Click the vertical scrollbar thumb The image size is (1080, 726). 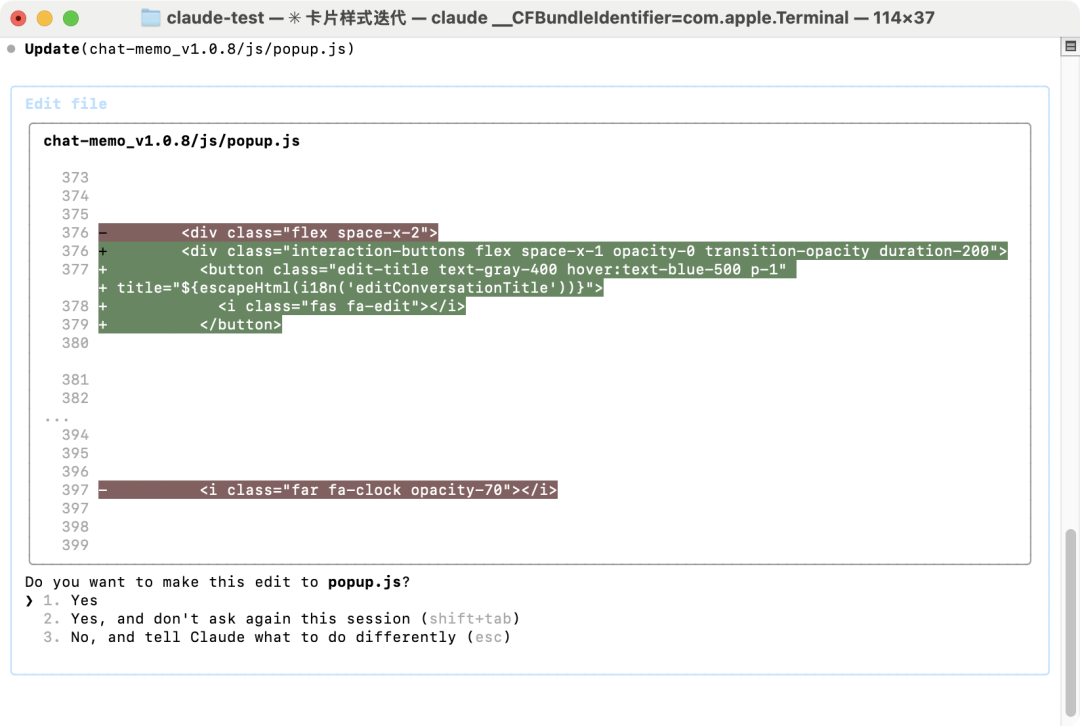click(x=1070, y=623)
